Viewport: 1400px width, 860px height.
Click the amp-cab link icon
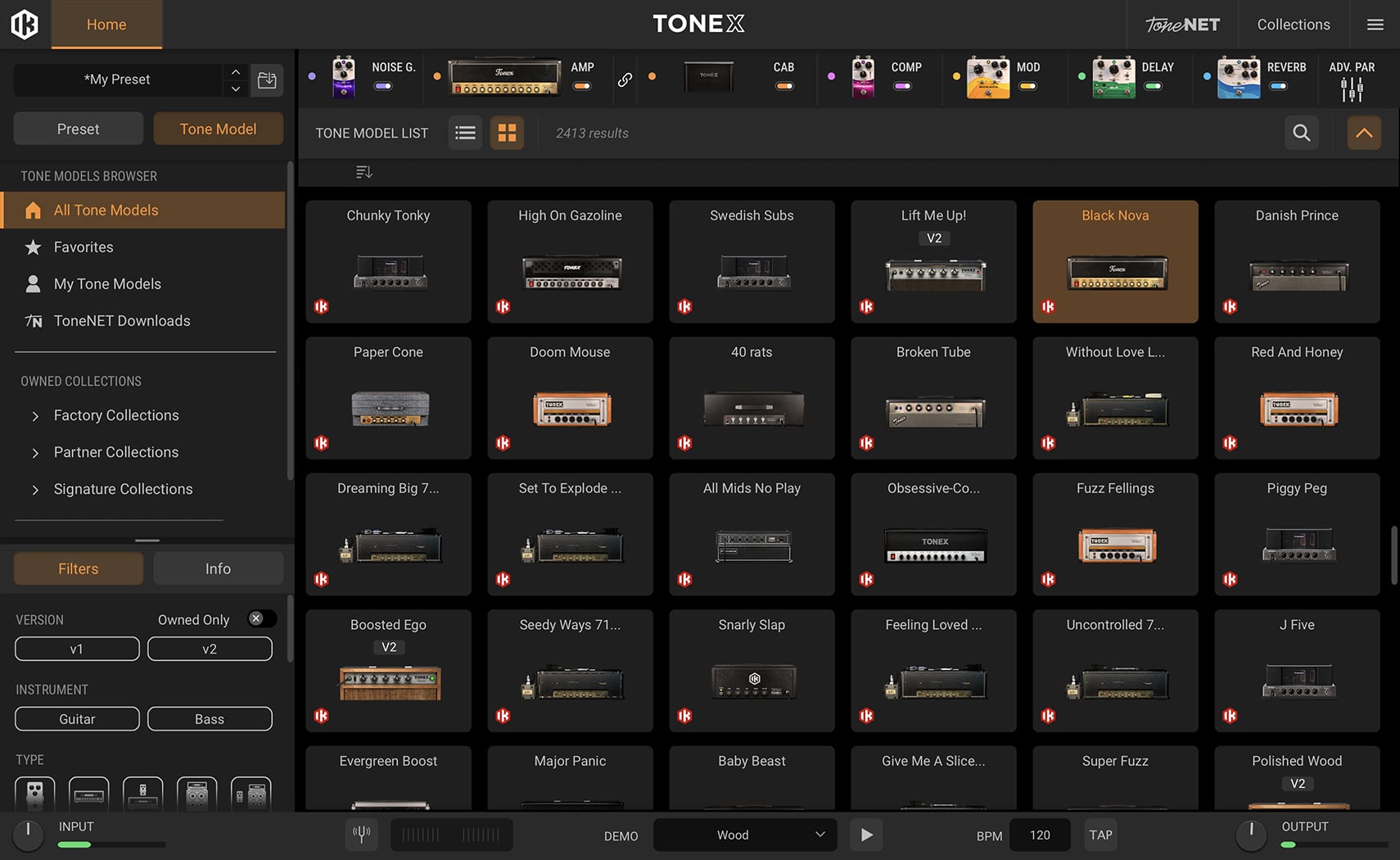click(625, 79)
